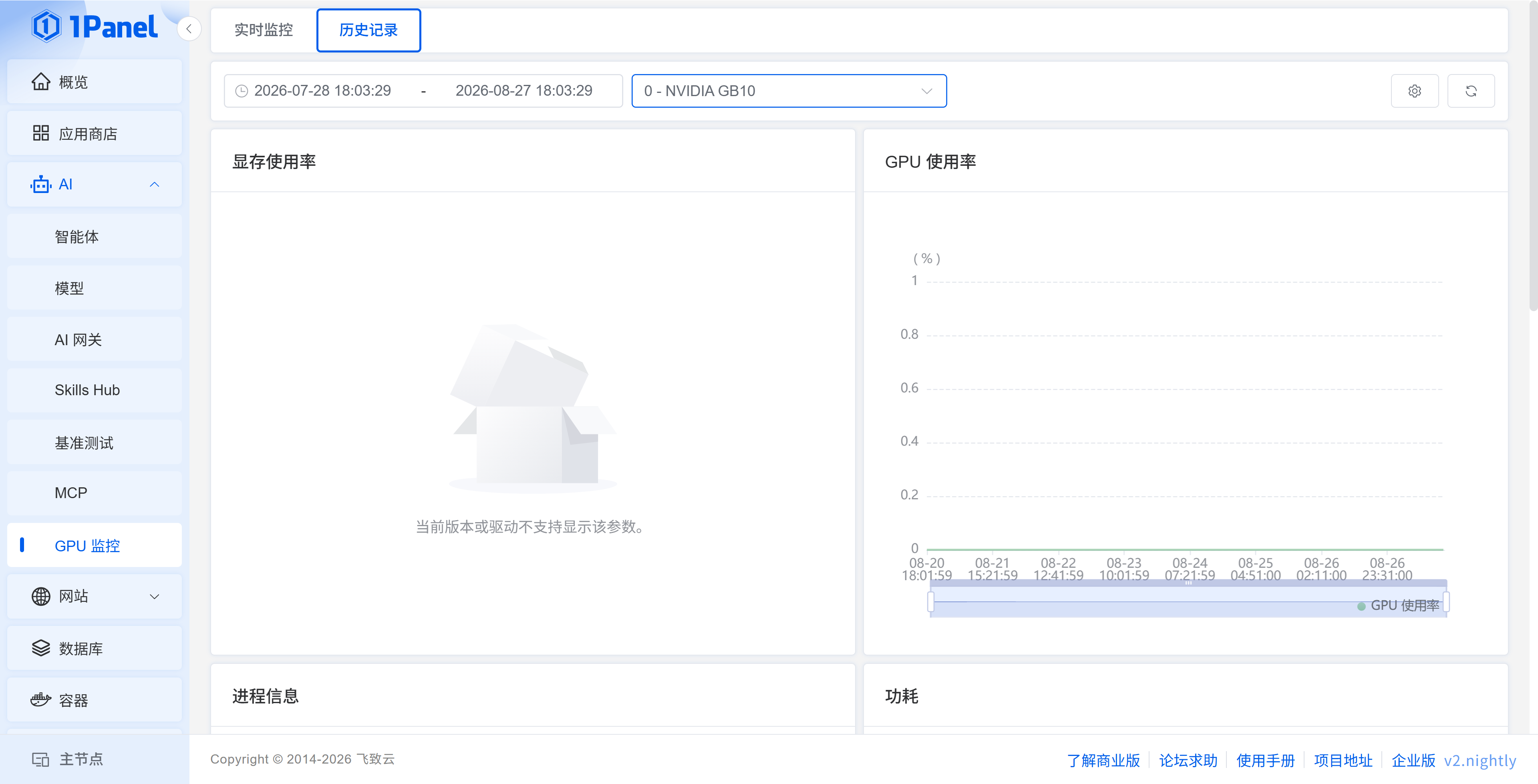Click the 企业版 link

[1413, 760]
